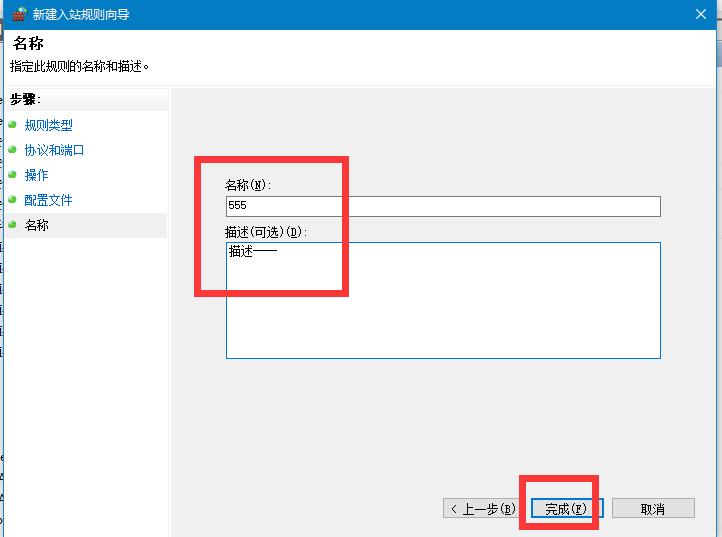Click inside the 描述(可选) text area
Screen dimensions: 722x537
(x=443, y=300)
